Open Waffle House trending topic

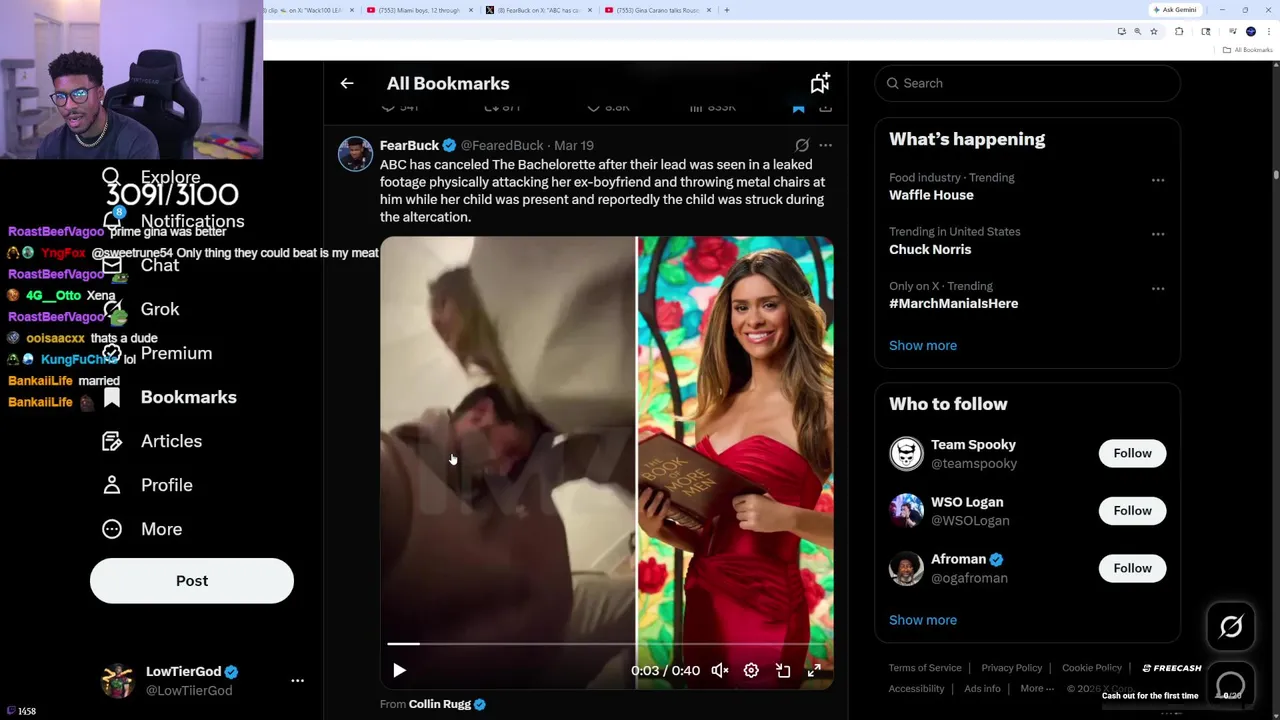(x=931, y=195)
